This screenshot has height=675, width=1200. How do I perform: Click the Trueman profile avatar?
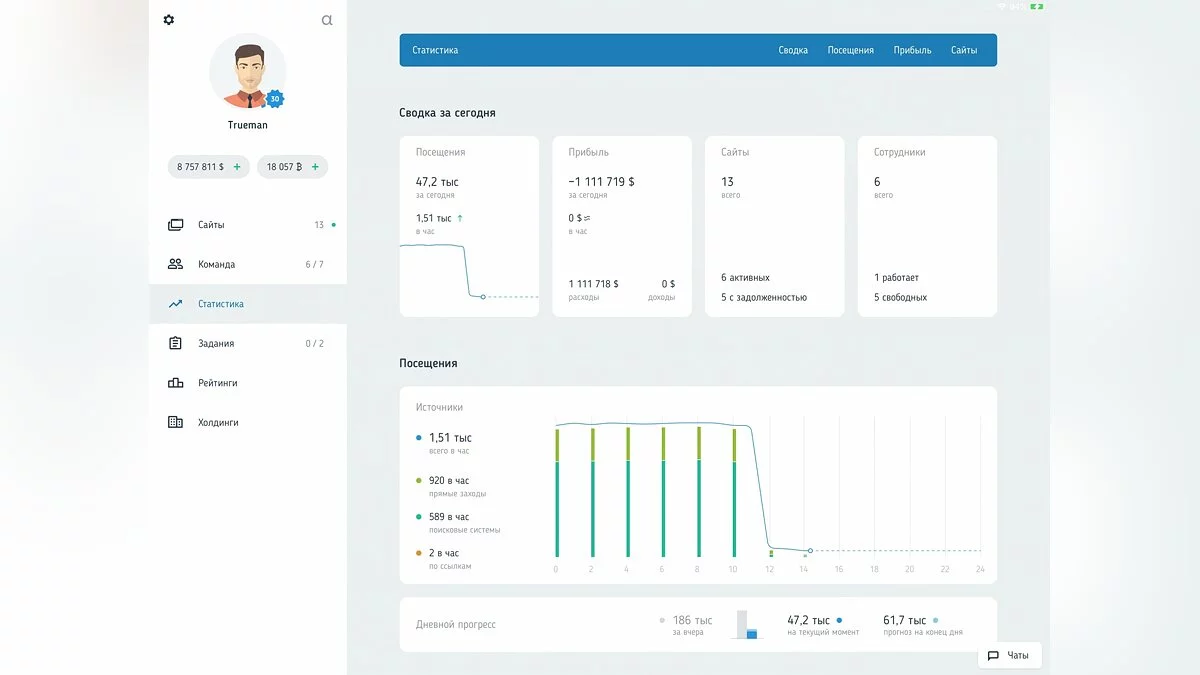pos(247,72)
